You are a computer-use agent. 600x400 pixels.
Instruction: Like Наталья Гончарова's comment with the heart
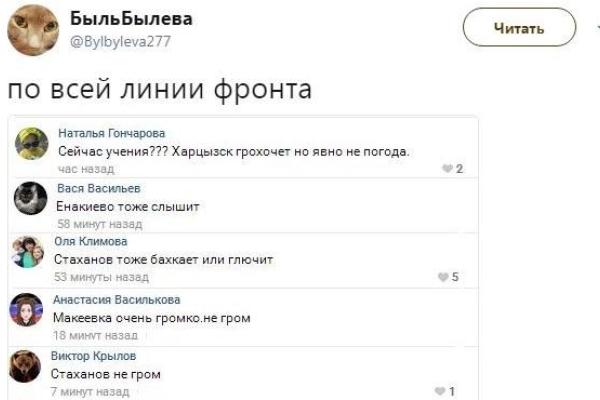446,169
